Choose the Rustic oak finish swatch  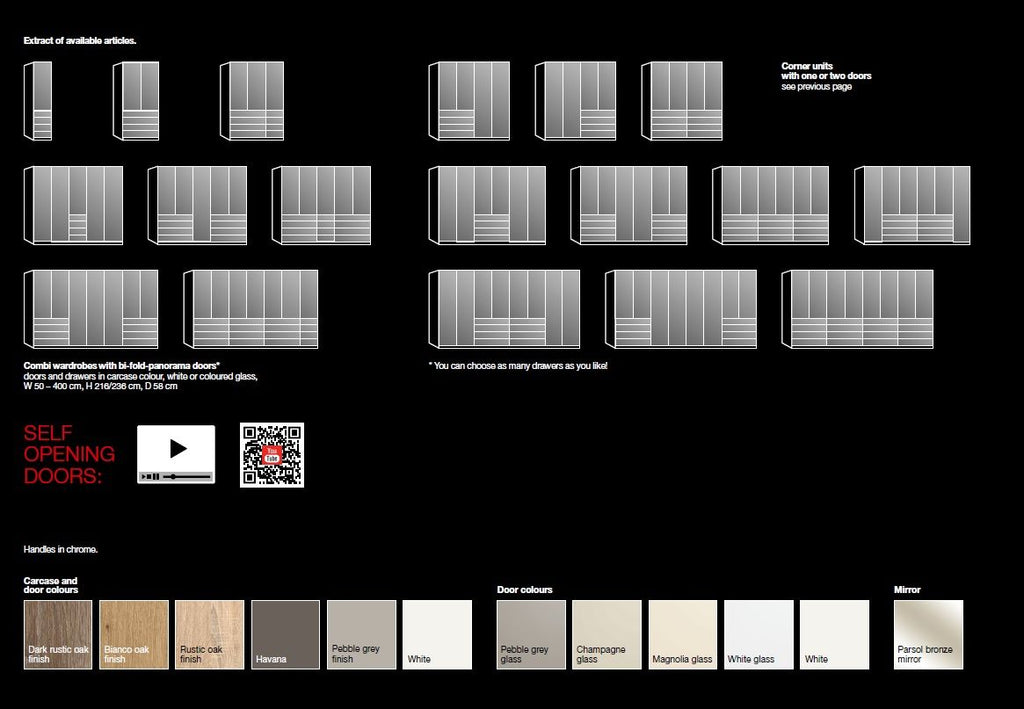click(210, 635)
